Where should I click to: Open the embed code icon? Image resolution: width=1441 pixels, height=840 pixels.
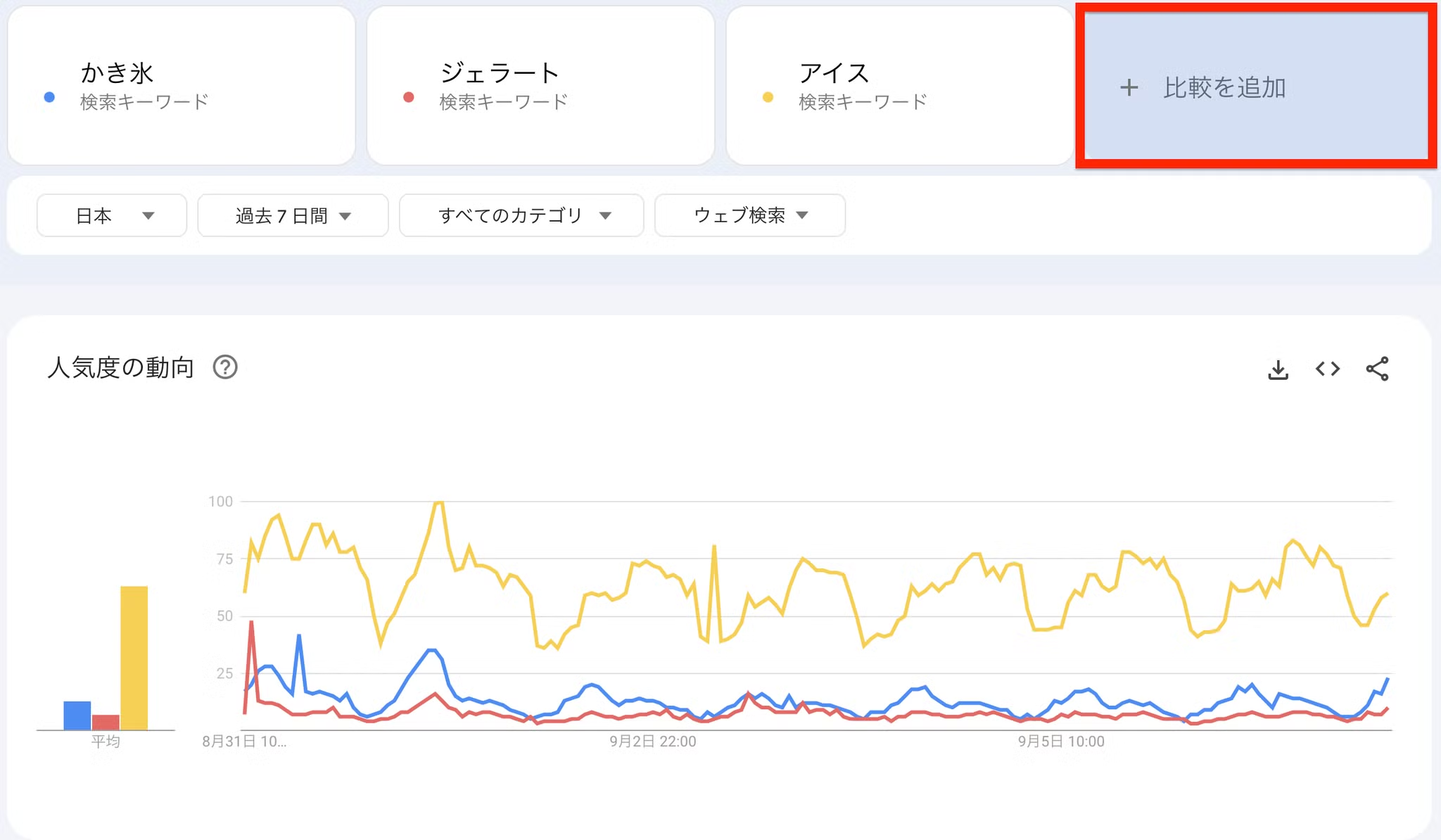click(1327, 369)
